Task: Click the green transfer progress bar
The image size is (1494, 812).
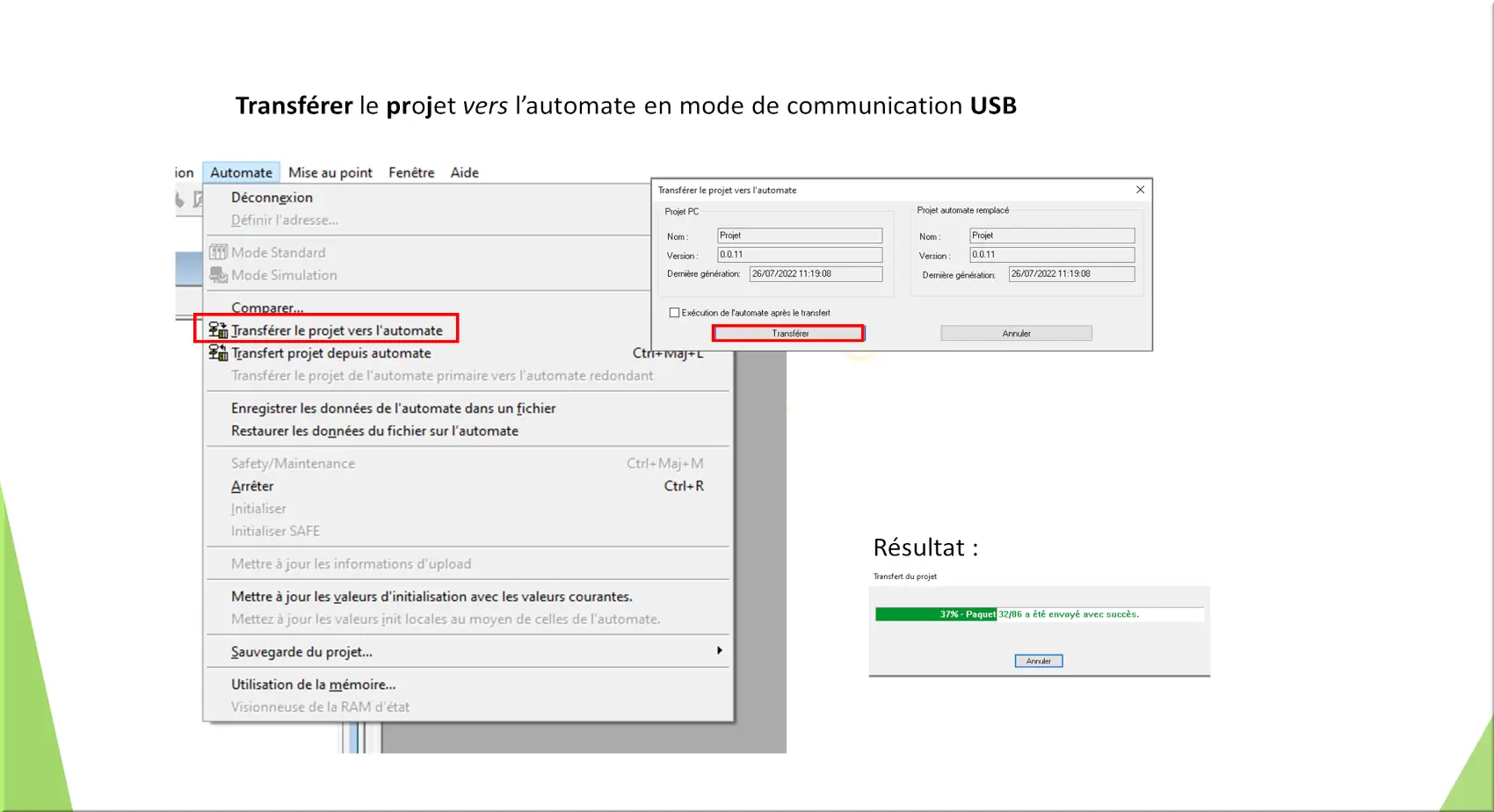Action: [935, 614]
